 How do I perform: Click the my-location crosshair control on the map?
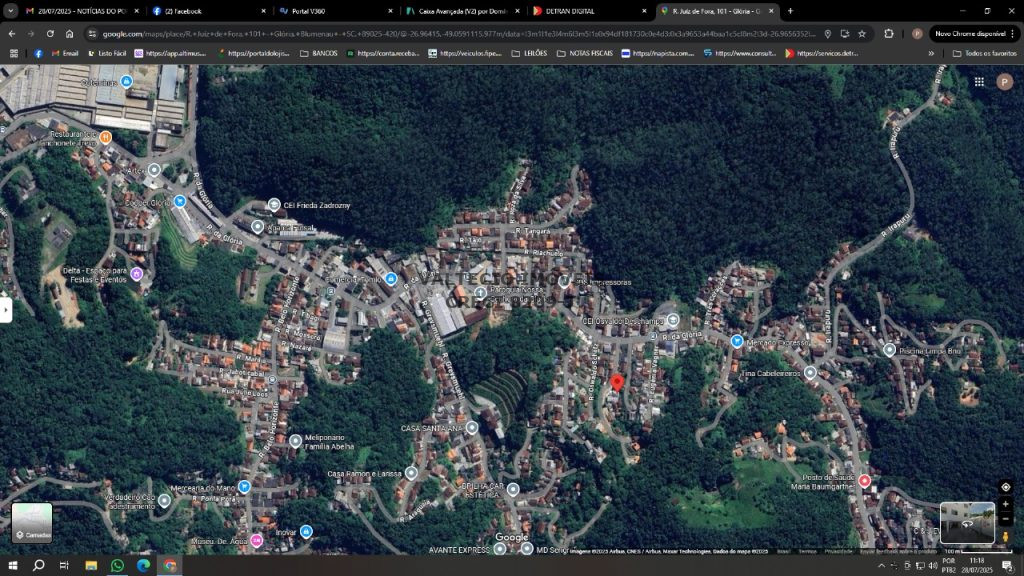1005,487
